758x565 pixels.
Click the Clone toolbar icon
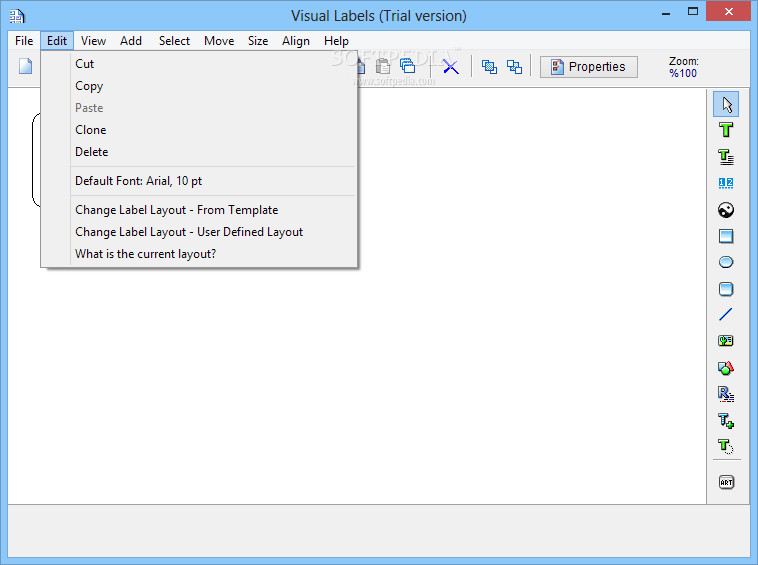[408, 66]
